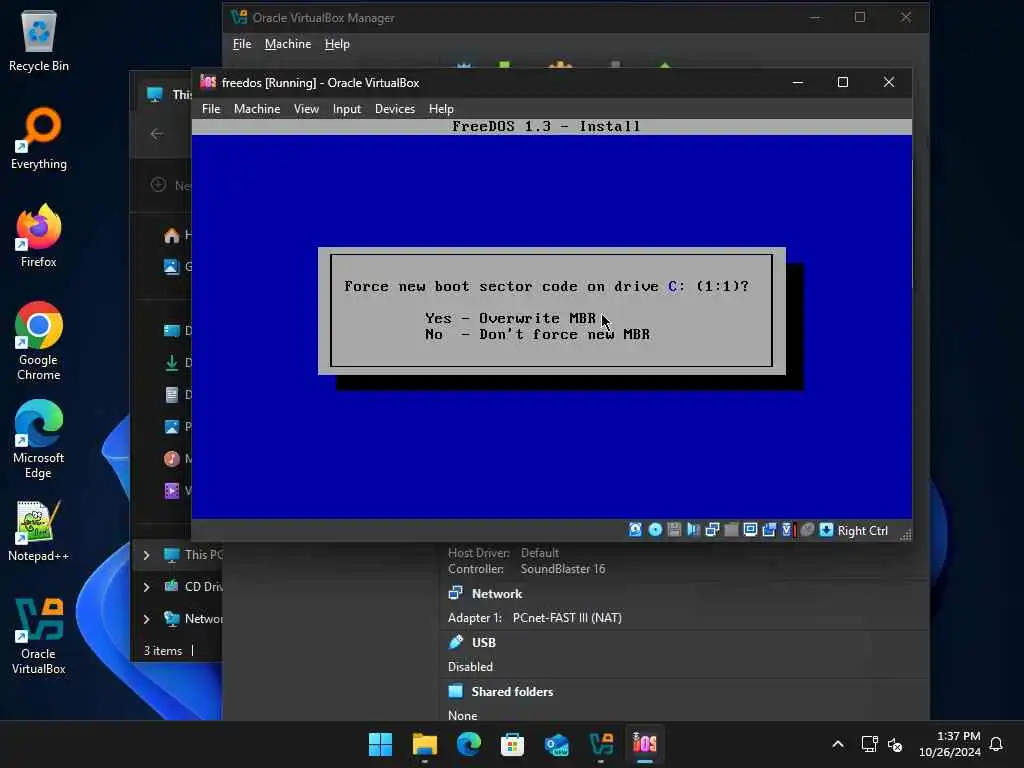Image resolution: width=1024 pixels, height=768 pixels.
Task: Switch to VirtualBox Manager taskbar icon
Action: pos(601,744)
